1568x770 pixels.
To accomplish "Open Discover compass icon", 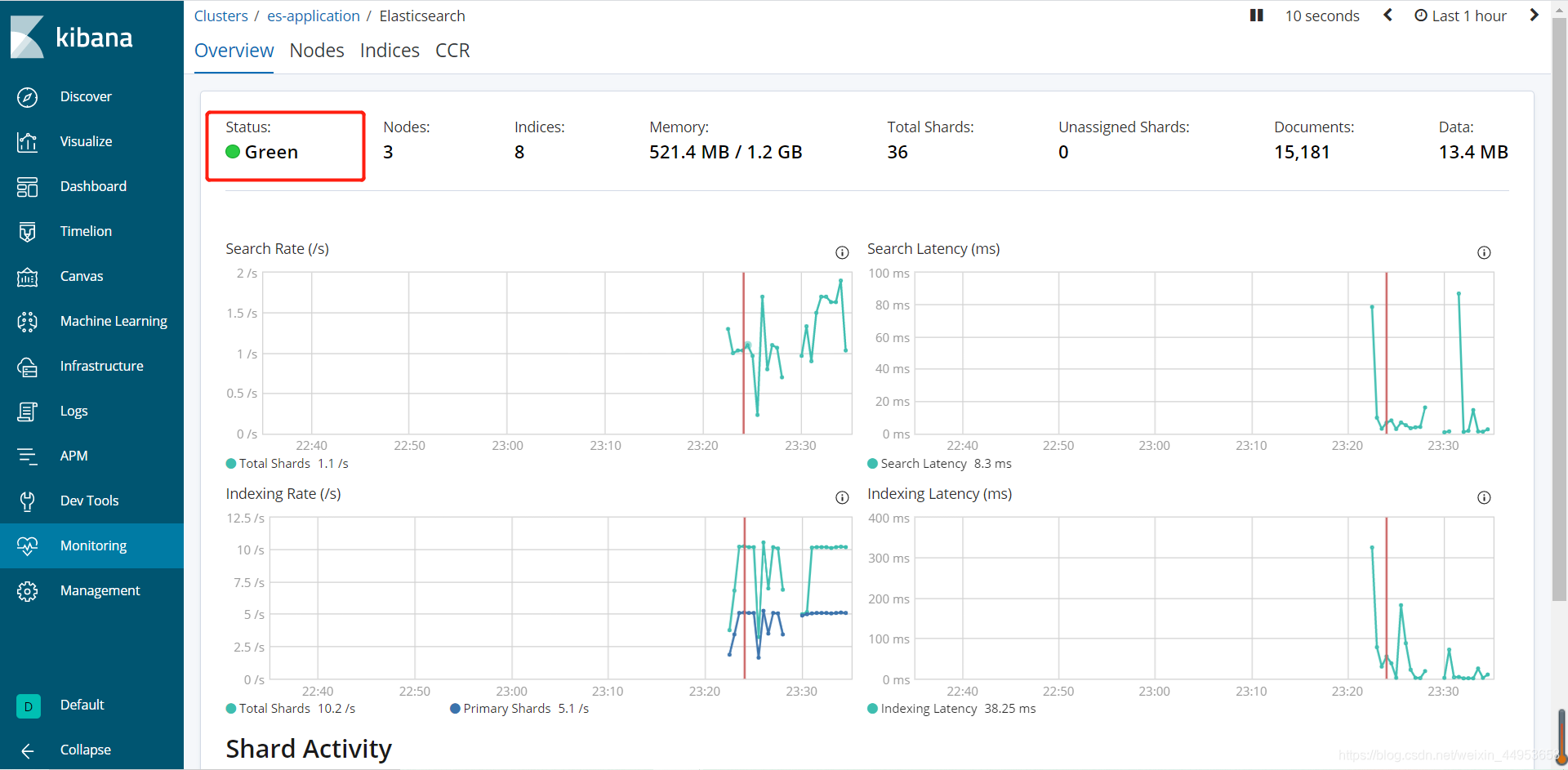I will tap(27, 97).
